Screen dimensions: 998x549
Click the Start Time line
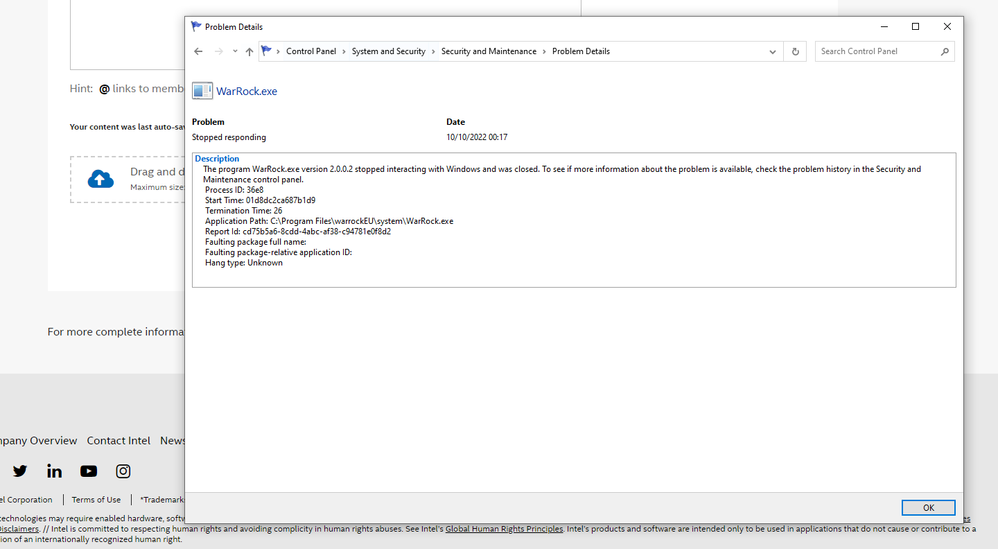260,200
